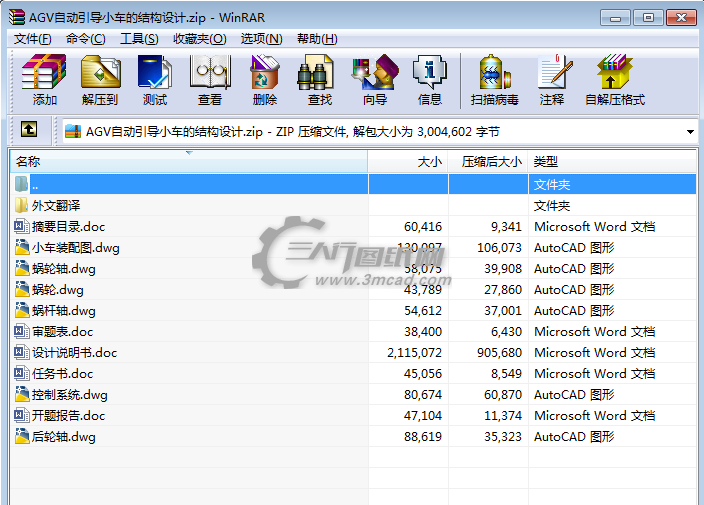Open the 选项(N) menu
The width and height of the screenshot is (704, 505).
[261, 39]
